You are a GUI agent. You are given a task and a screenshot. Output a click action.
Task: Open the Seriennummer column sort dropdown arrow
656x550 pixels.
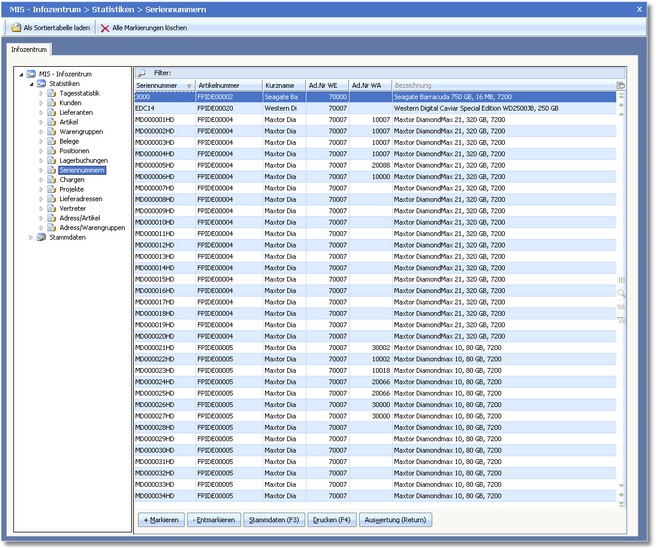[188, 86]
